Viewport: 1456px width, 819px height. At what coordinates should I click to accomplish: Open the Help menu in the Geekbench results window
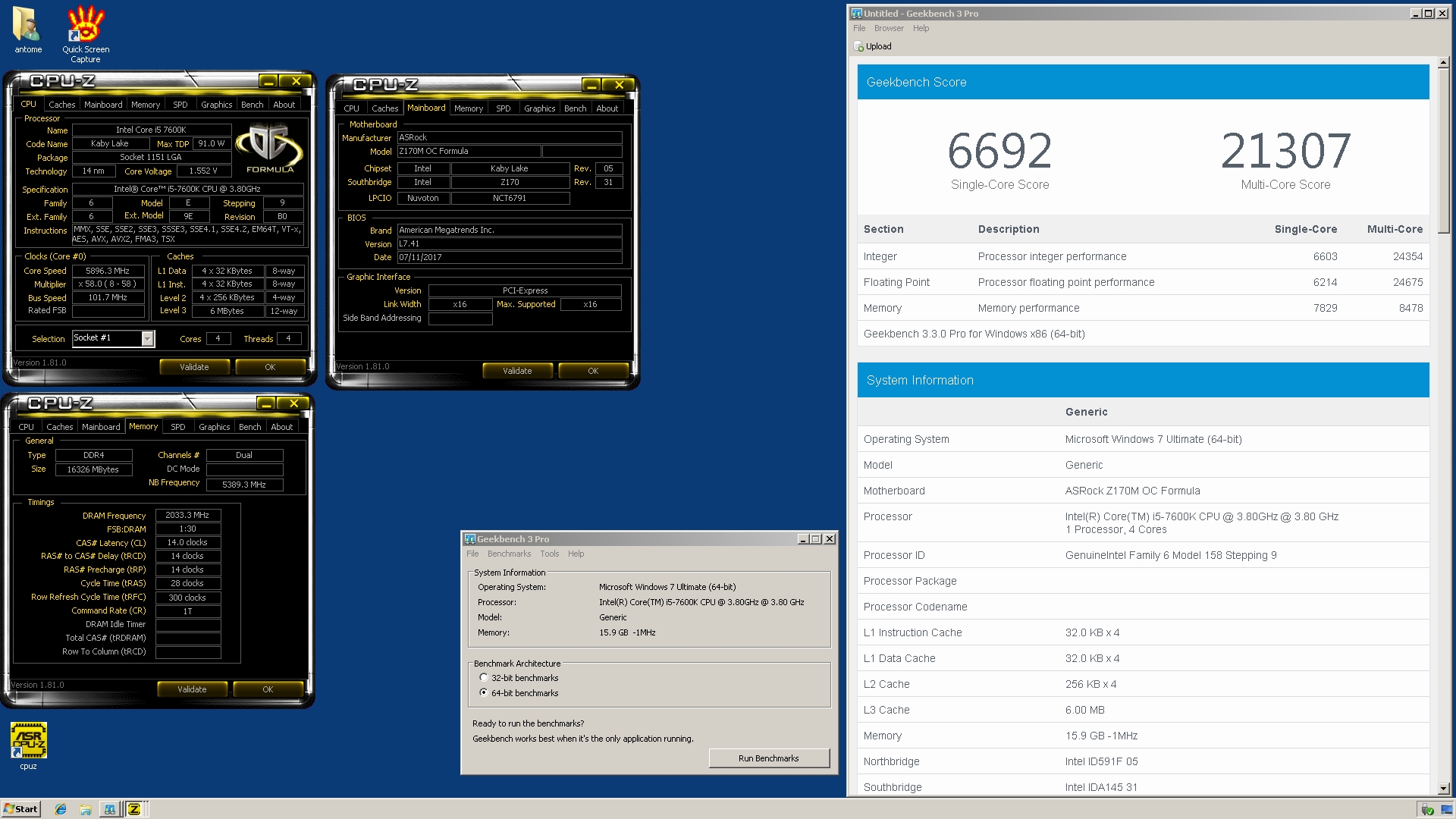pos(921,28)
